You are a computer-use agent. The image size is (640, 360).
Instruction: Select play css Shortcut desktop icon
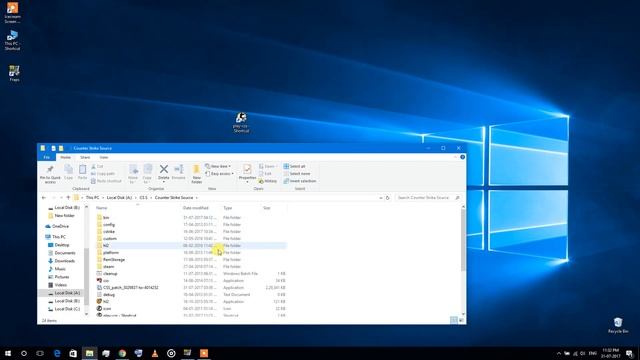click(241, 122)
